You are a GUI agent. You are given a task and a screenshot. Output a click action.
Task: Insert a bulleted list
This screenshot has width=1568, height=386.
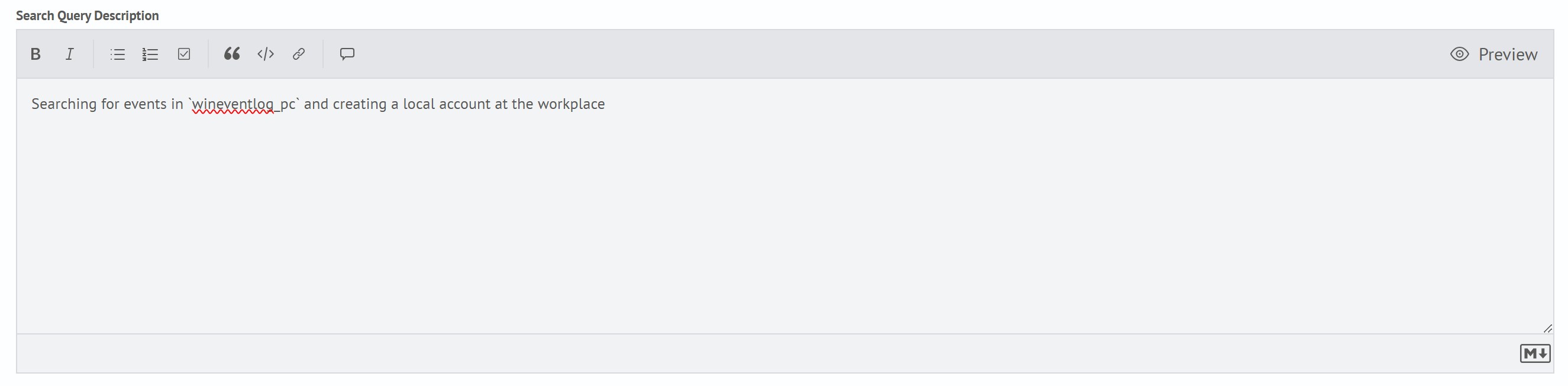[118, 54]
